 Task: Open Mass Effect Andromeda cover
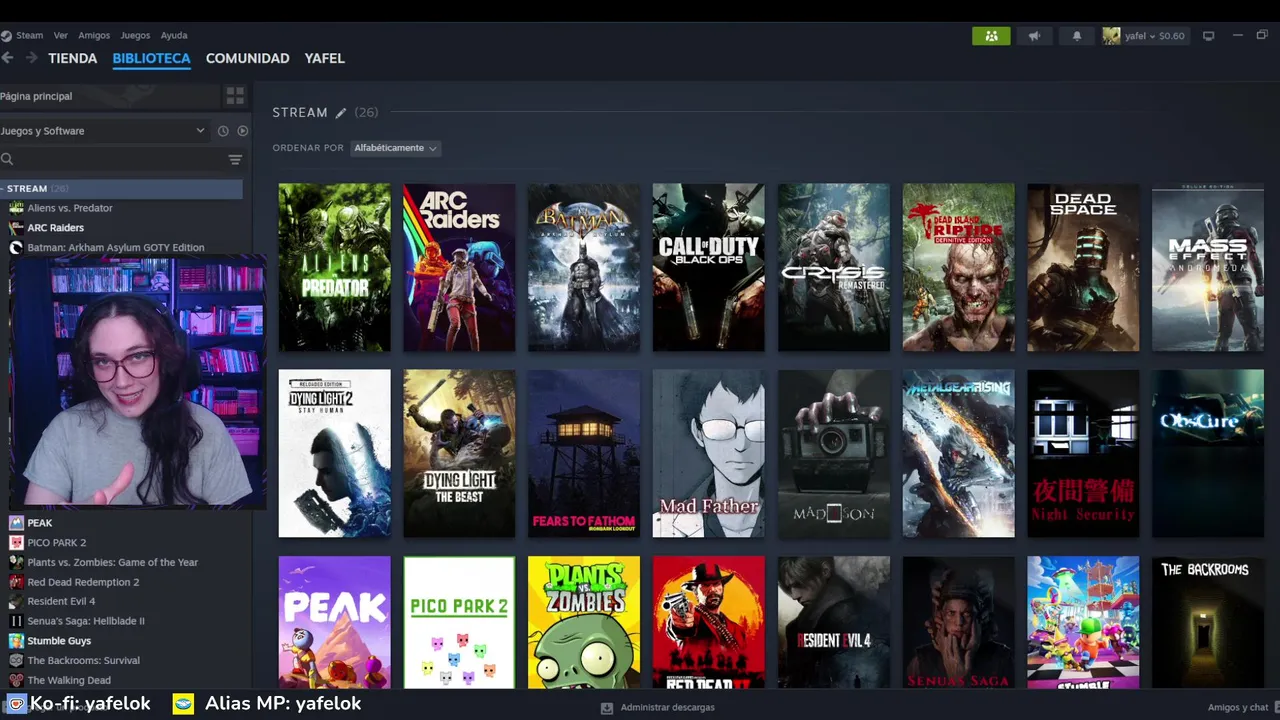tap(1208, 267)
